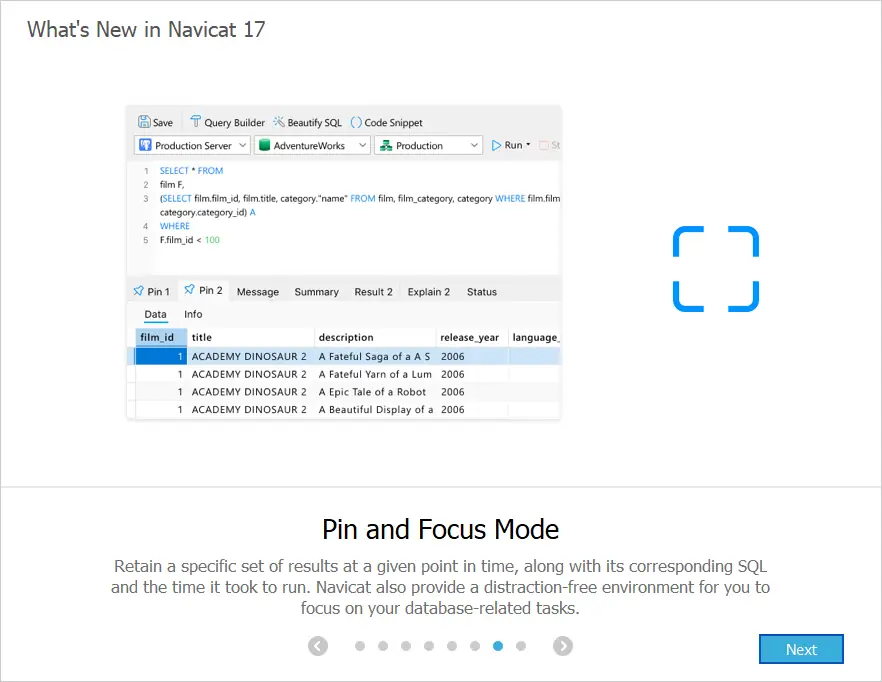Select the highlighted blue pagination dot
The image size is (882, 682).
pyautogui.click(x=498, y=646)
